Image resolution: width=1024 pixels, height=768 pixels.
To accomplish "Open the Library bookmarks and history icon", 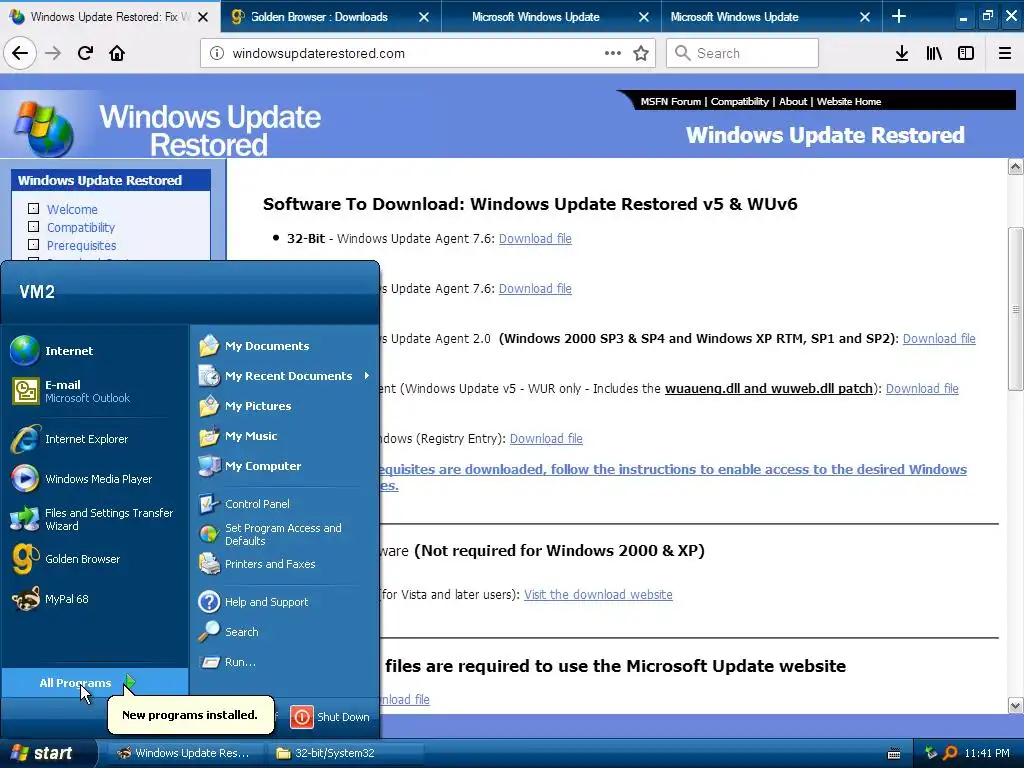I will [934, 53].
